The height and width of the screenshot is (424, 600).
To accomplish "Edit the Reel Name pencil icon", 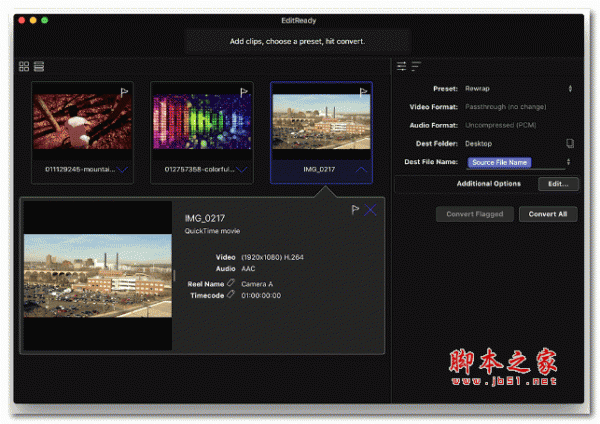I will 231,283.
